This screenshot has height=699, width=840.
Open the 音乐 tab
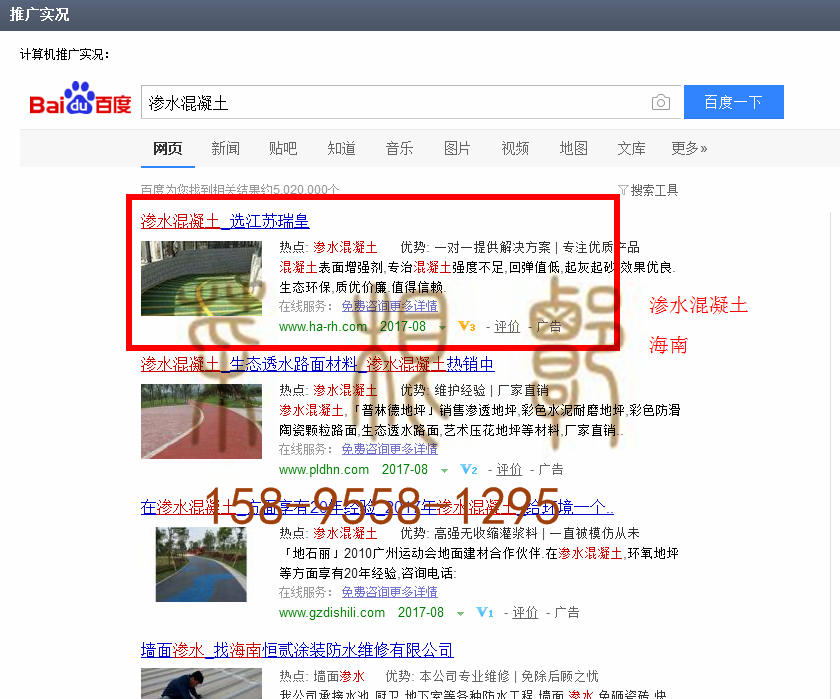(x=399, y=148)
